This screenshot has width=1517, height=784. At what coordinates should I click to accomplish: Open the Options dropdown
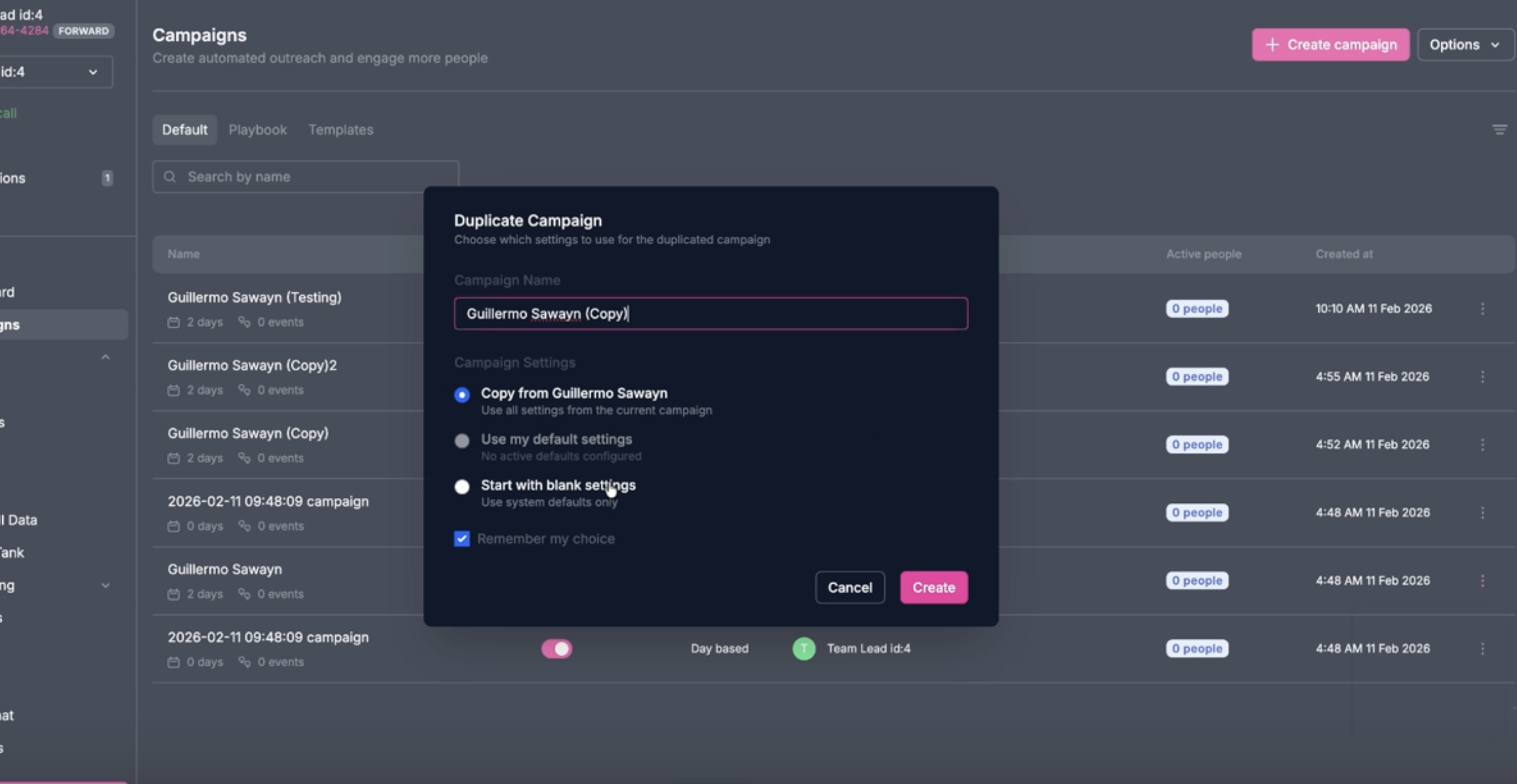(x=1465, y=45)
